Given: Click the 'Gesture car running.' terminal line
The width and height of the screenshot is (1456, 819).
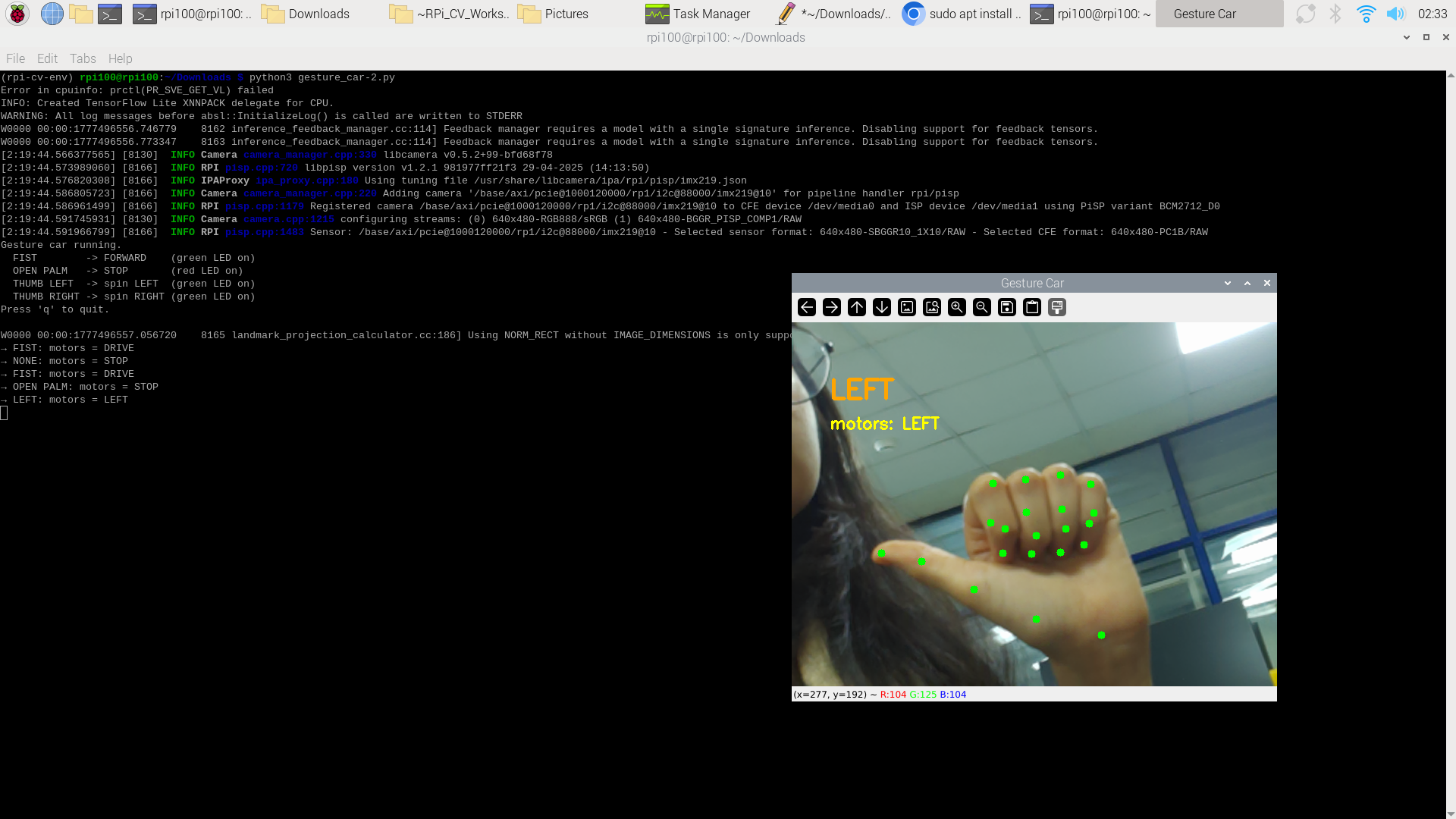Looking at the screenshot, I should coord(61,245).
